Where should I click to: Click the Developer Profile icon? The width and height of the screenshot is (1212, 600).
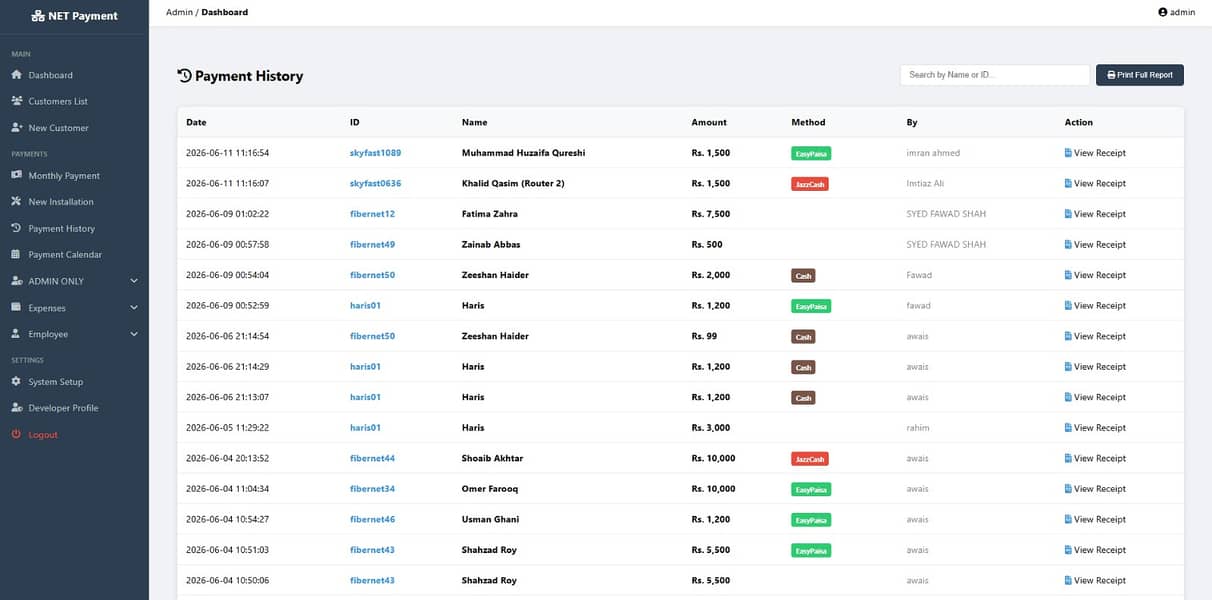click(17, 408)
